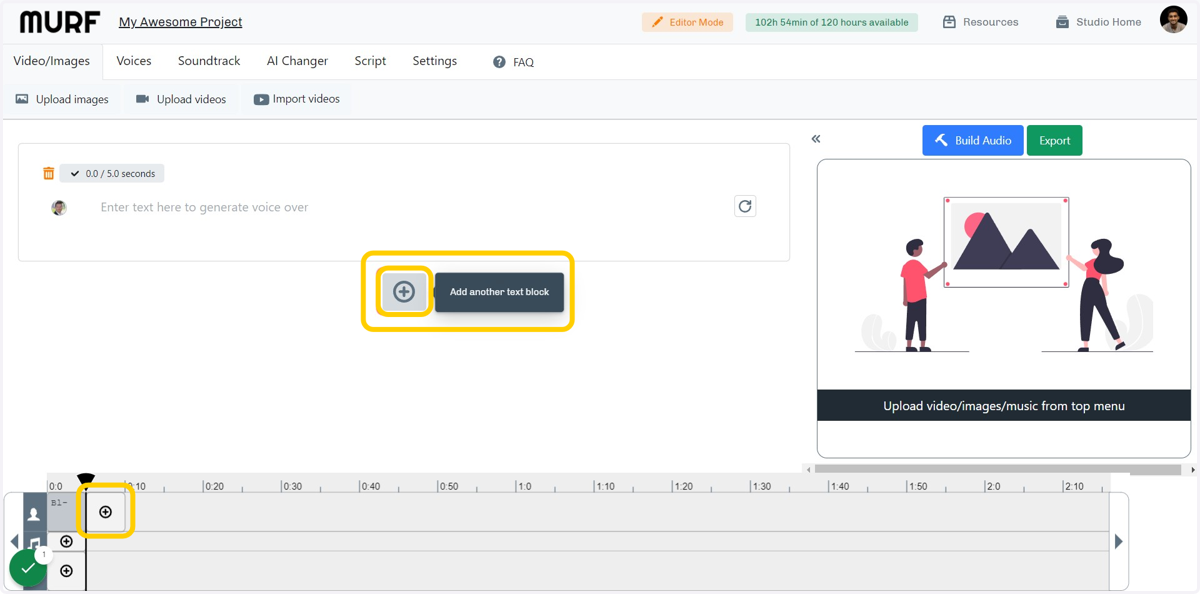Click the music track note icon

[x=34, y=544]
